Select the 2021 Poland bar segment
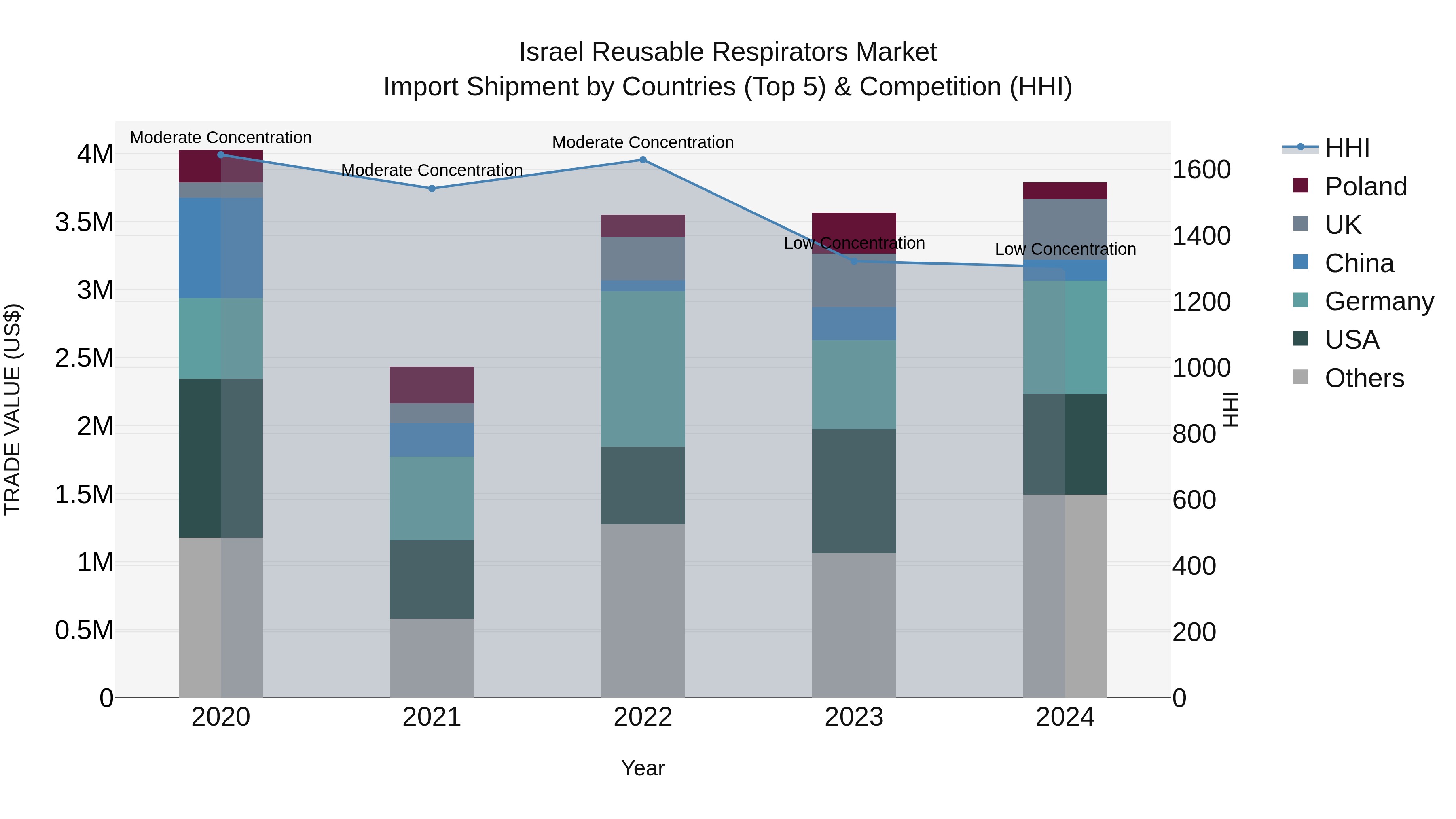 432,385
